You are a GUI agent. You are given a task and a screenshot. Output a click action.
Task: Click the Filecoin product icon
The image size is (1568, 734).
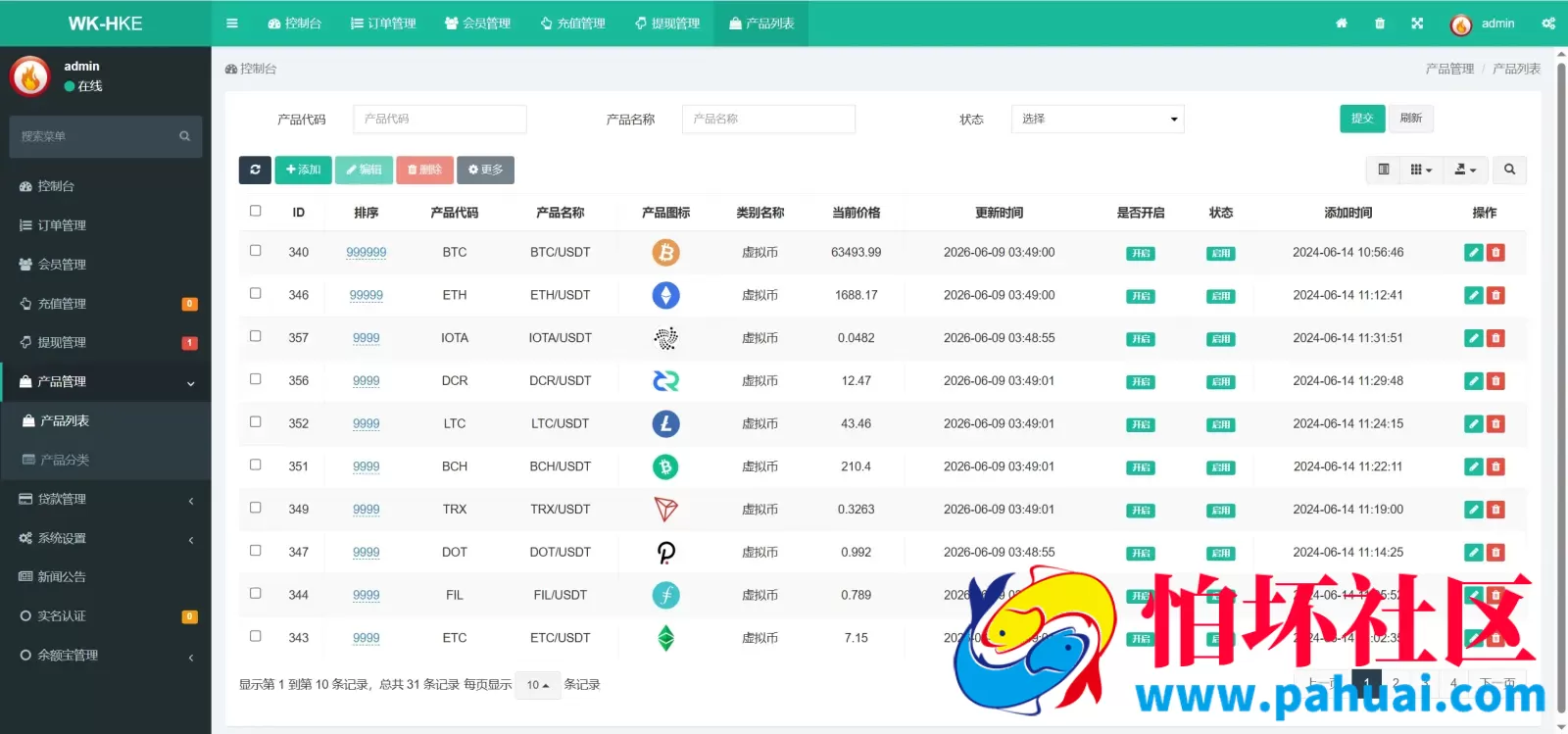pos(666,595)
